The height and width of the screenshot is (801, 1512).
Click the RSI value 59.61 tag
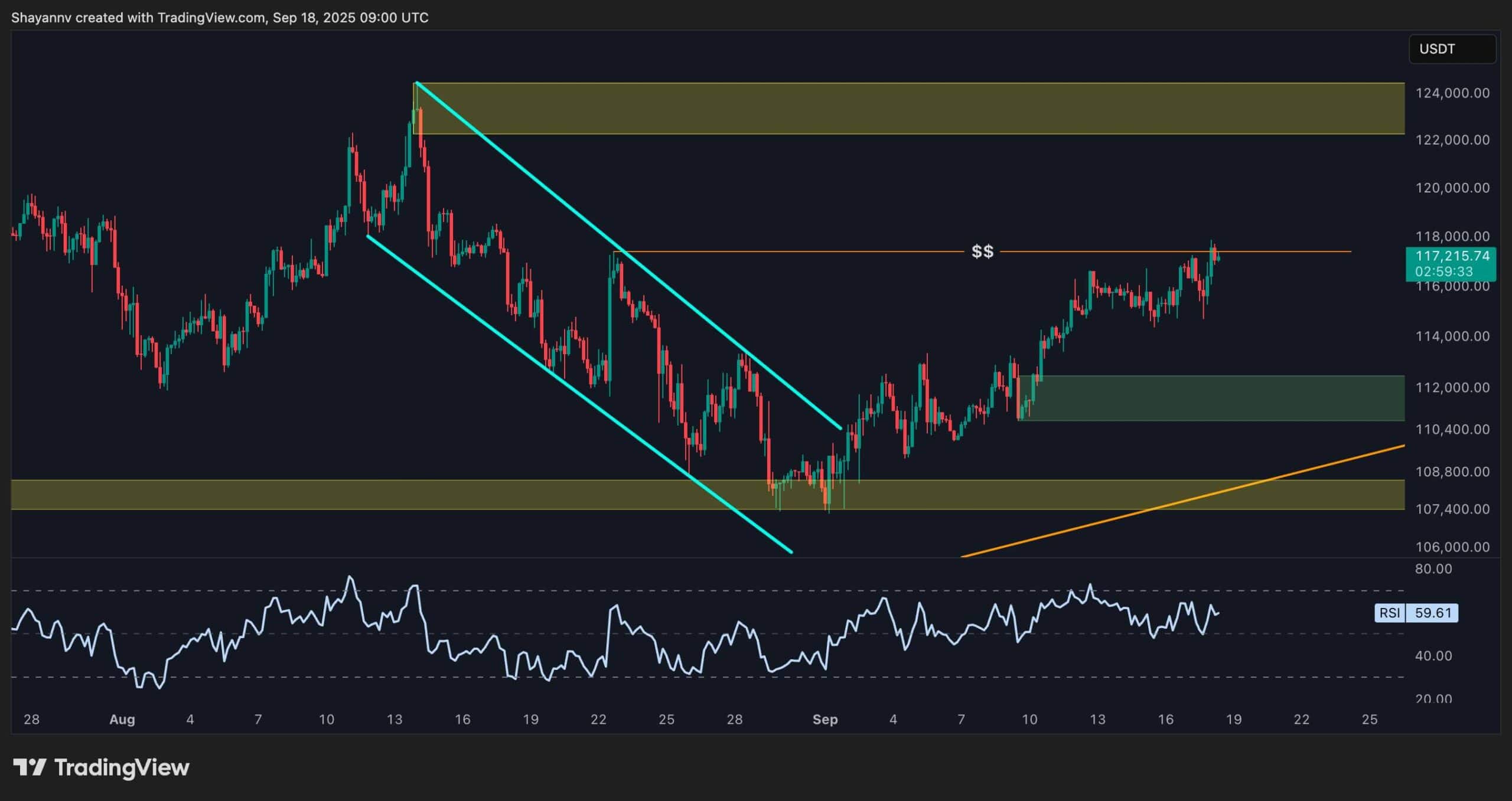tap(1433, 613)
